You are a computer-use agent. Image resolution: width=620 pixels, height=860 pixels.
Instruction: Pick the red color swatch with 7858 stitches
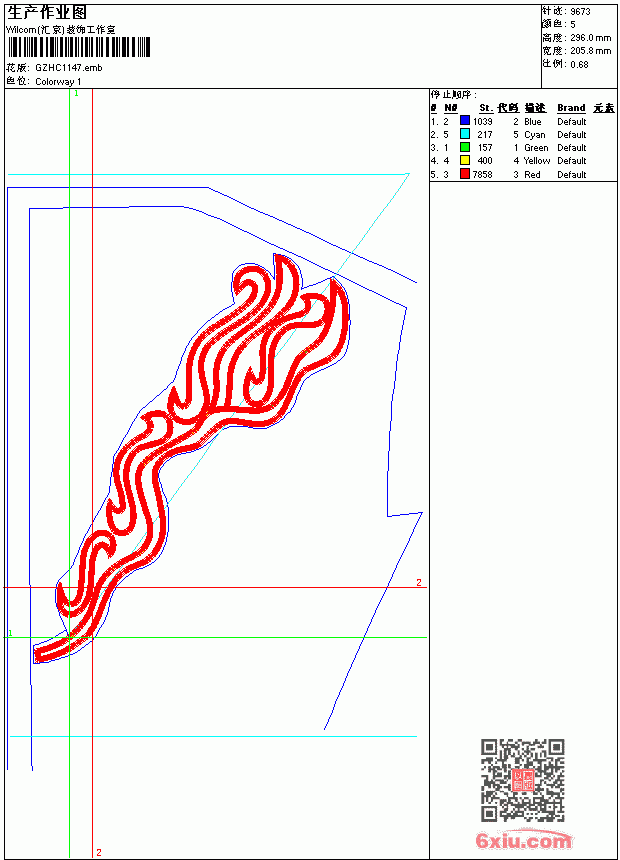point(465,174)
